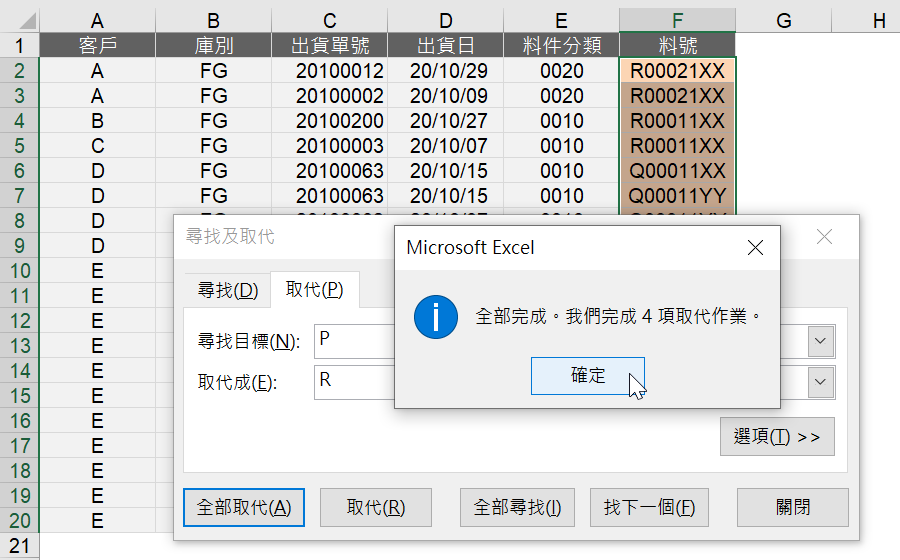Image resolution: width=900 pixels, height=560 pixels.
Task: Click cell A4 containing B
Action: [97, 120]
